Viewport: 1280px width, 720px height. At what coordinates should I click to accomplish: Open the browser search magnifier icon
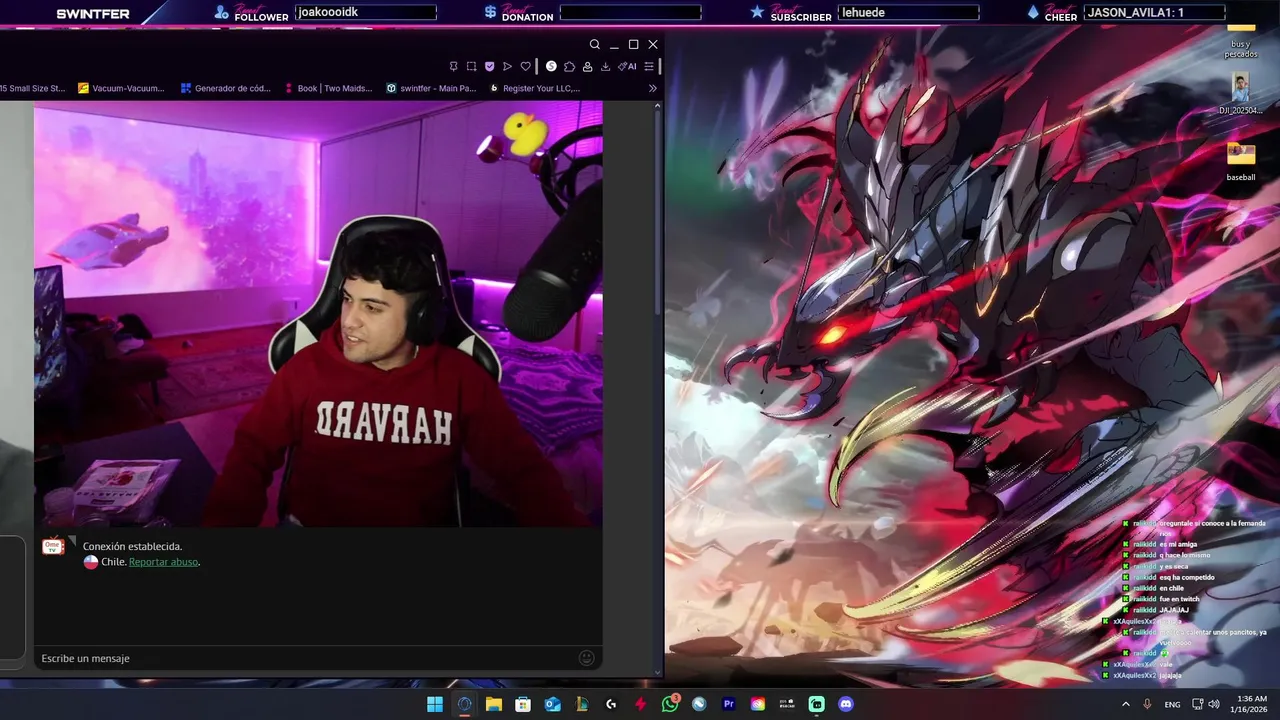[594, 44]
